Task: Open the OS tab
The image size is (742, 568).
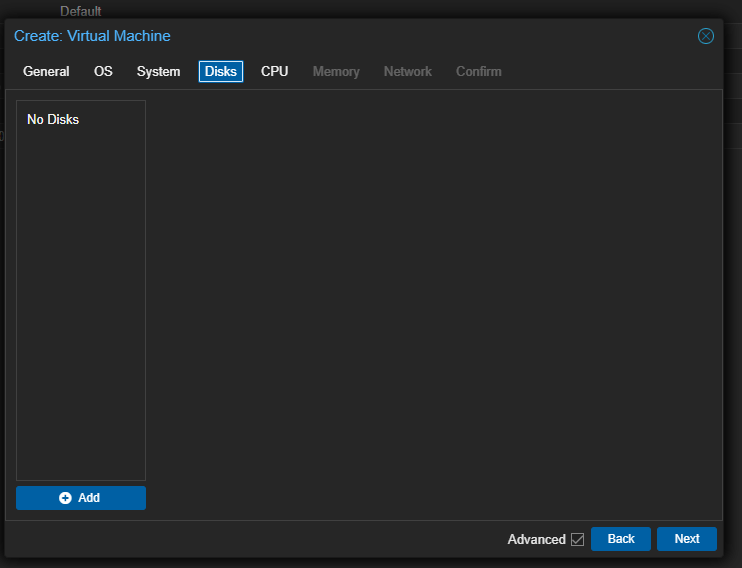Action: point(103,72)
